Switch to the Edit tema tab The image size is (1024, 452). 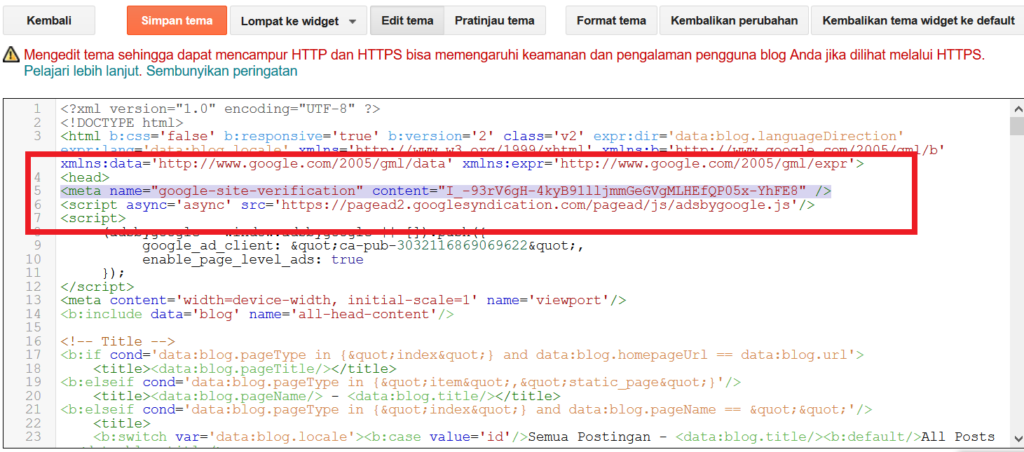coord(408,20)
